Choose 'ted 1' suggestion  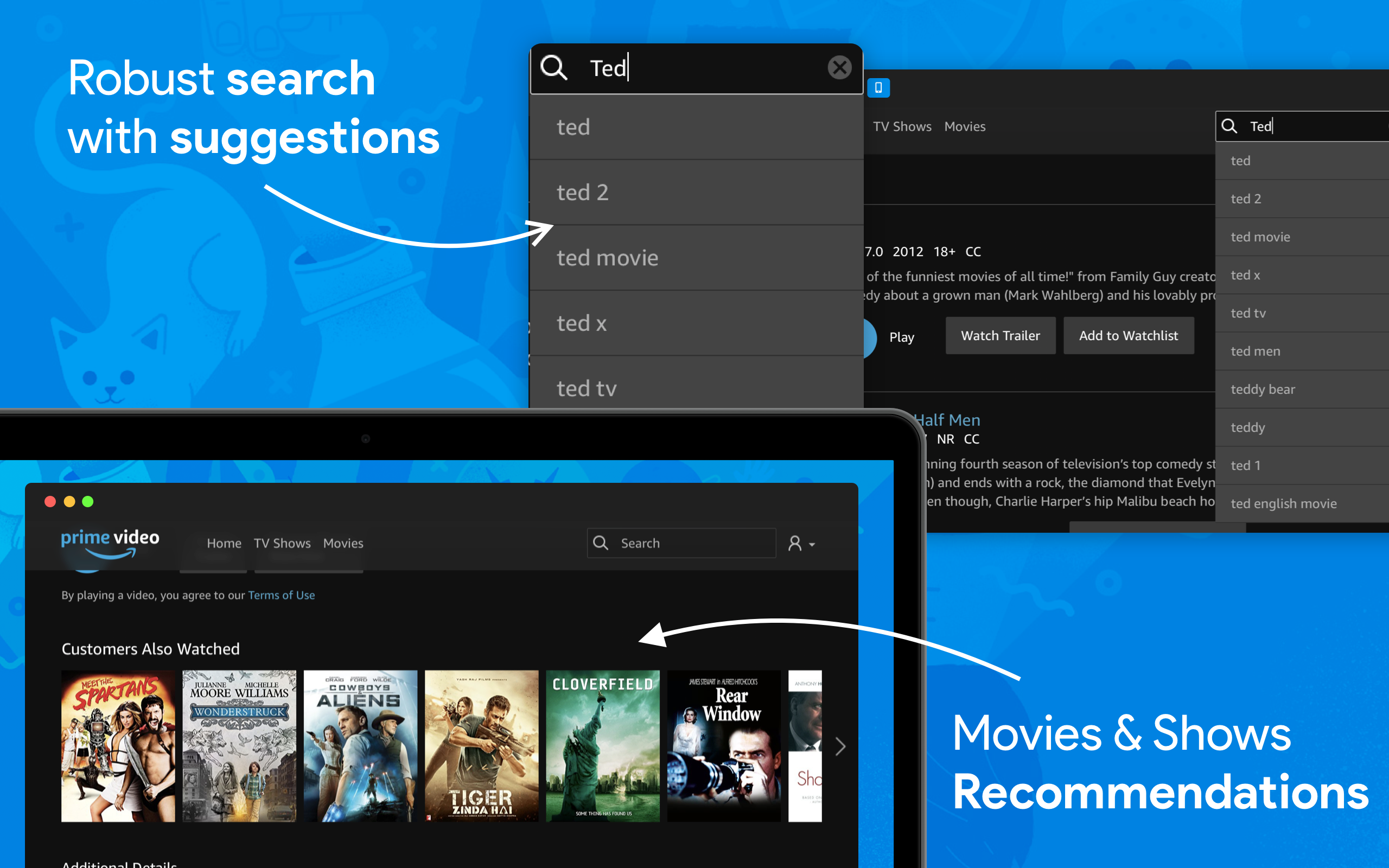(x=1302, y=465)
